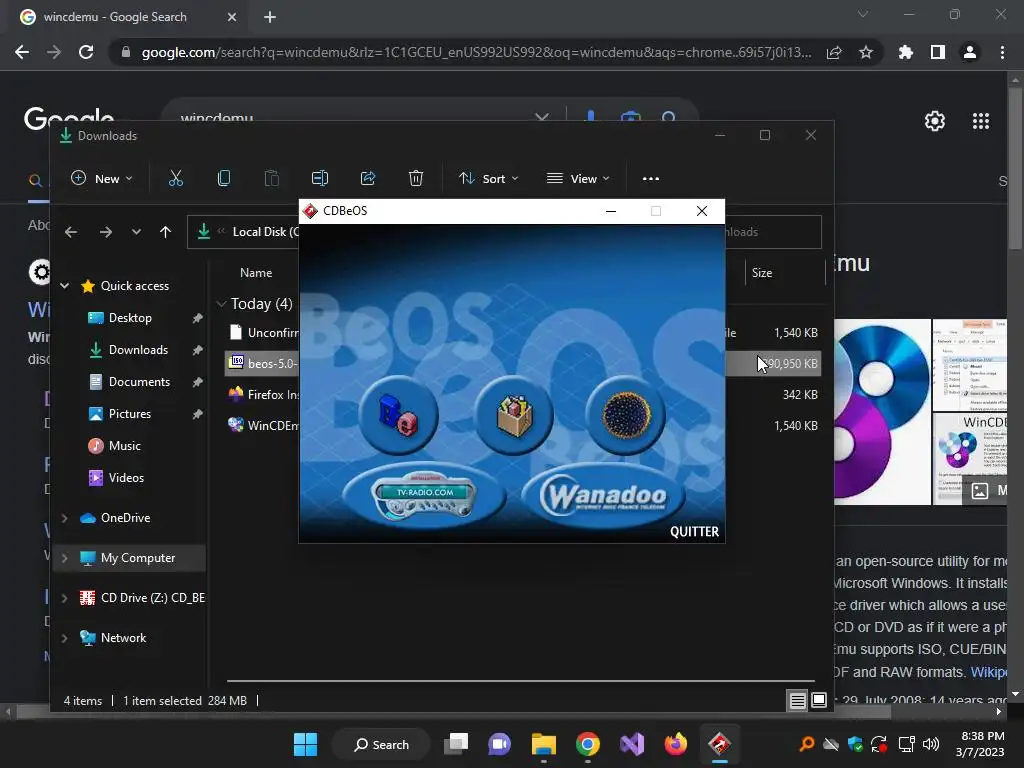The height and width of the screenshot is (768, 1024).
Task: Click the Wikipedia link in Google panel
Action: [989, 672]
